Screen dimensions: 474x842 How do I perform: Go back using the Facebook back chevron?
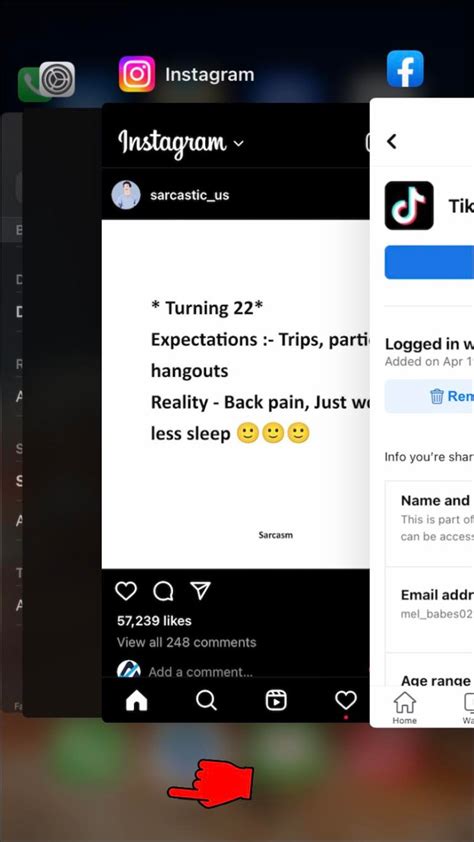(x=392, y=142)
